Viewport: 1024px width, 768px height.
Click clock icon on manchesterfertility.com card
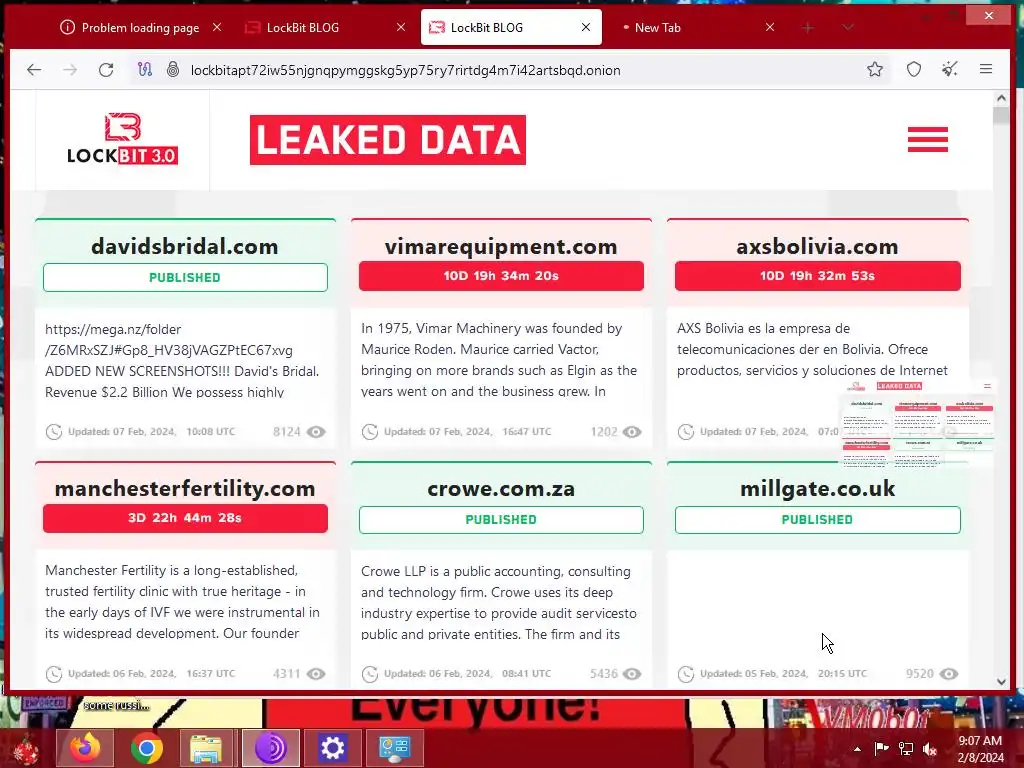(x=54, y=674)
